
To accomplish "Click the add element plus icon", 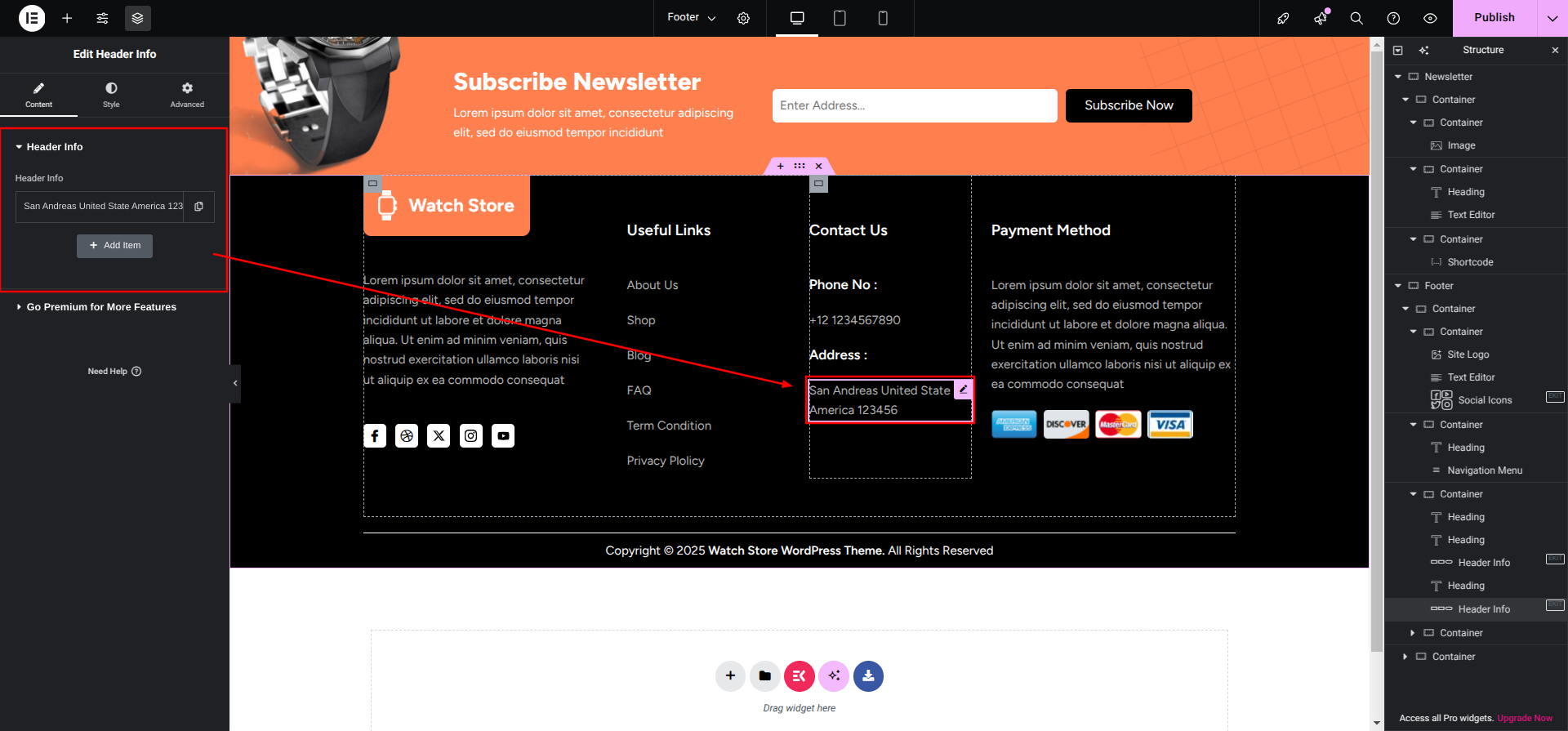I will pyautogui.click(x=67, y=18).
